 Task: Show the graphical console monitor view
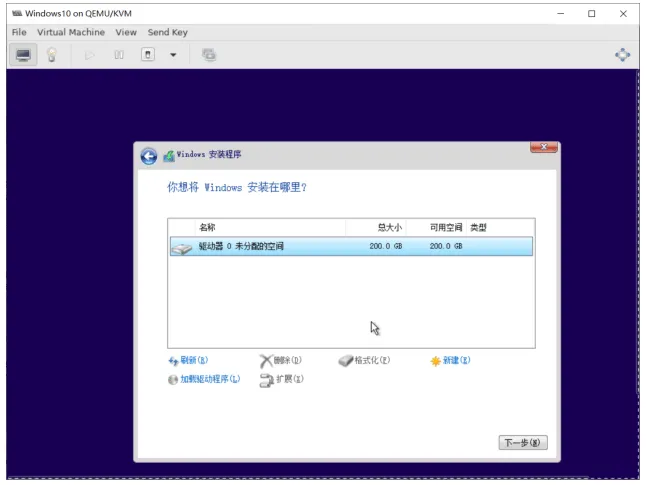23,55
